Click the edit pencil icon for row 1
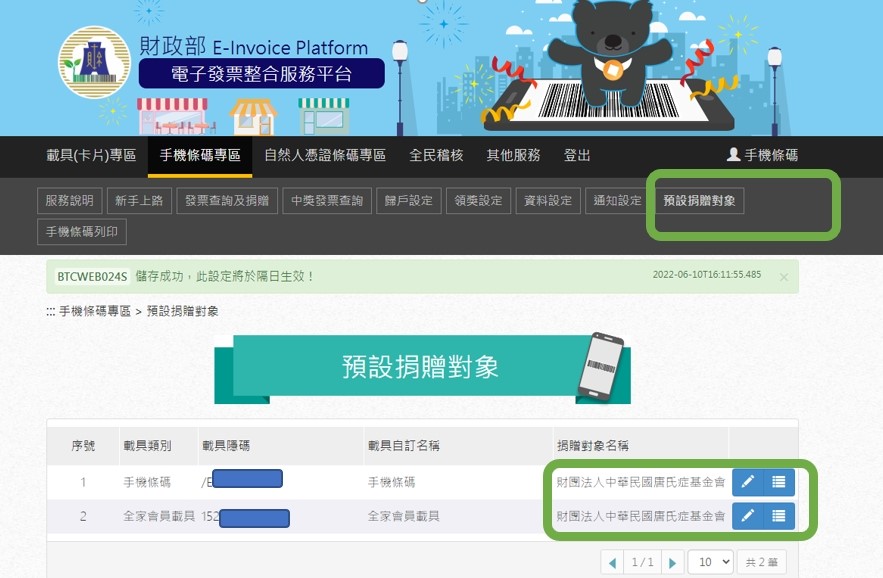 (747, 482)
